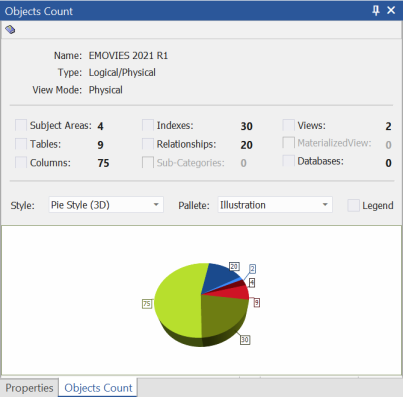
Task: Expand the Pallete dropdown showing Illustration
Action: tap(275, 205)
